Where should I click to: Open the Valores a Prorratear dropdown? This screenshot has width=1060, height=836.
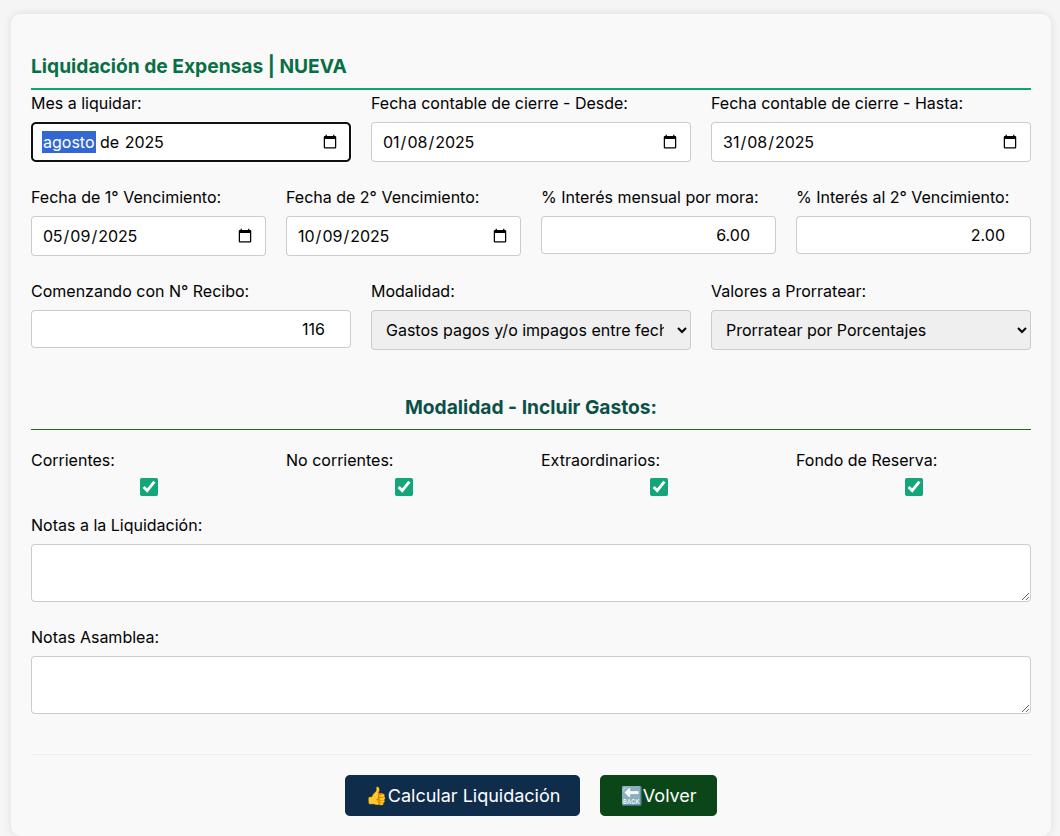tap(870, 330)
